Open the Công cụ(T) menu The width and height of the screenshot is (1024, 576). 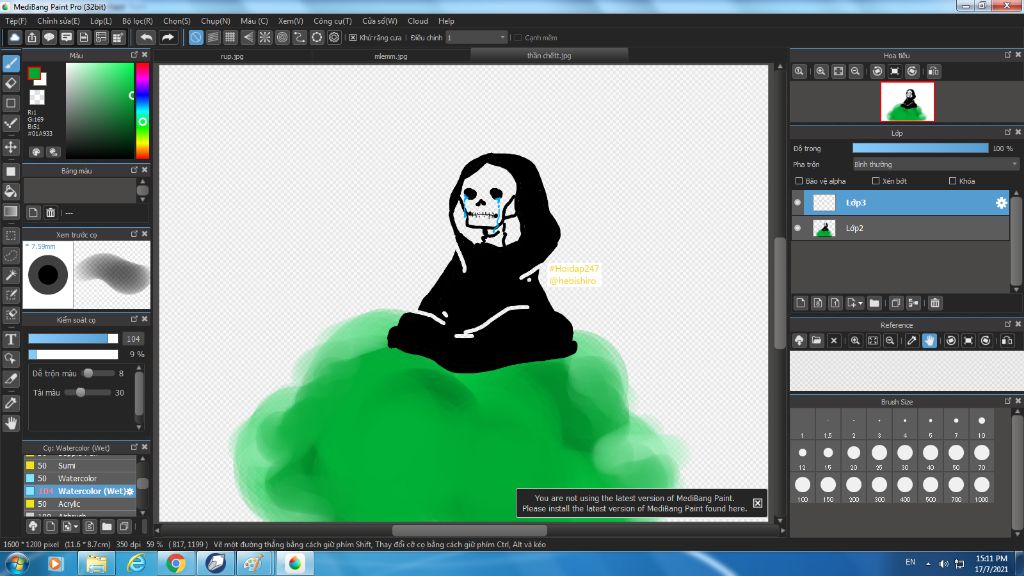332,21
